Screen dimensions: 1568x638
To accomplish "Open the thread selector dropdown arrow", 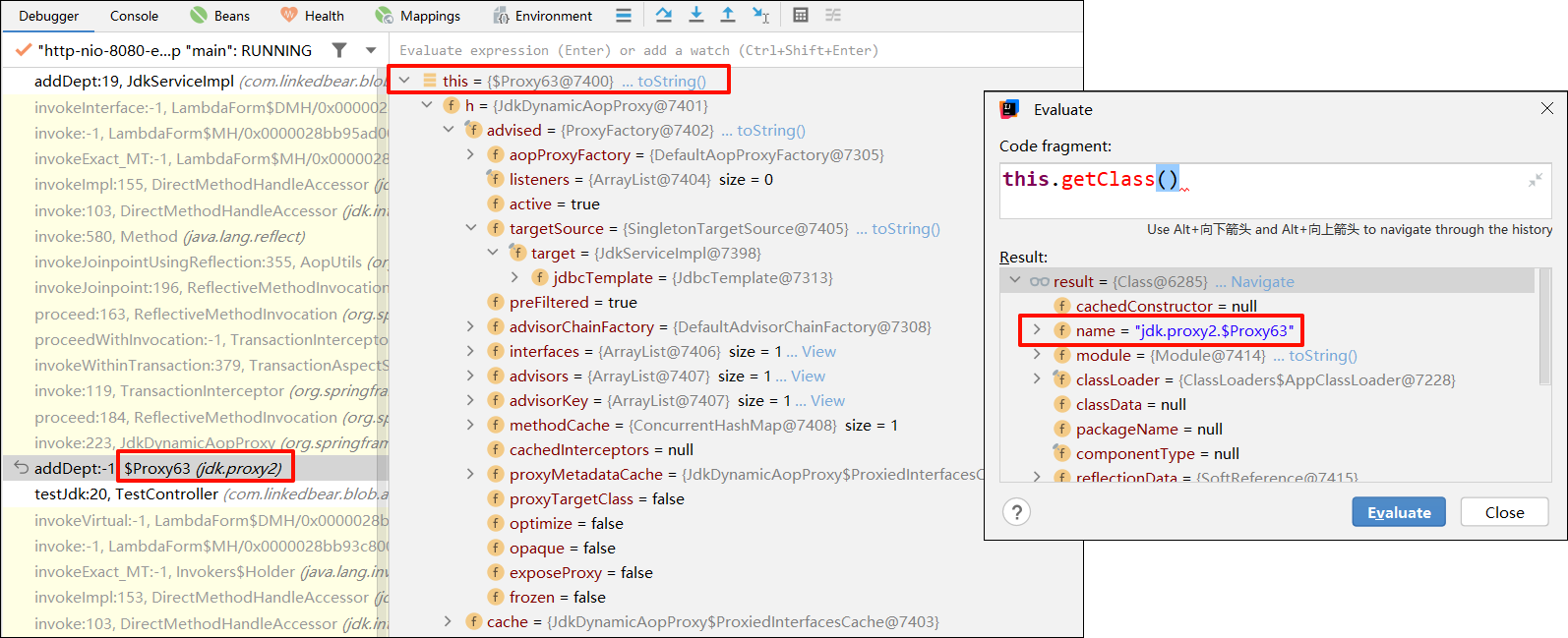I will (371, 50).
